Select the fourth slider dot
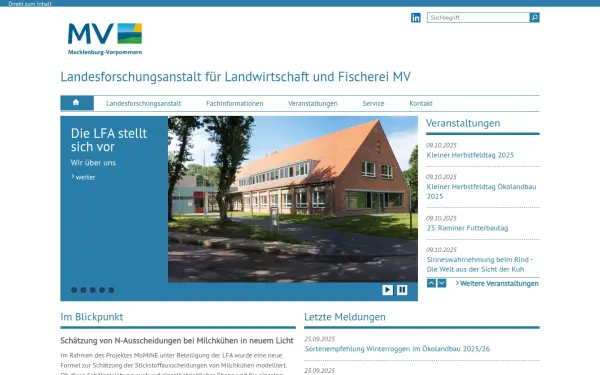The height and width of the screenshot is (375, 600). [x=102, y=290]
